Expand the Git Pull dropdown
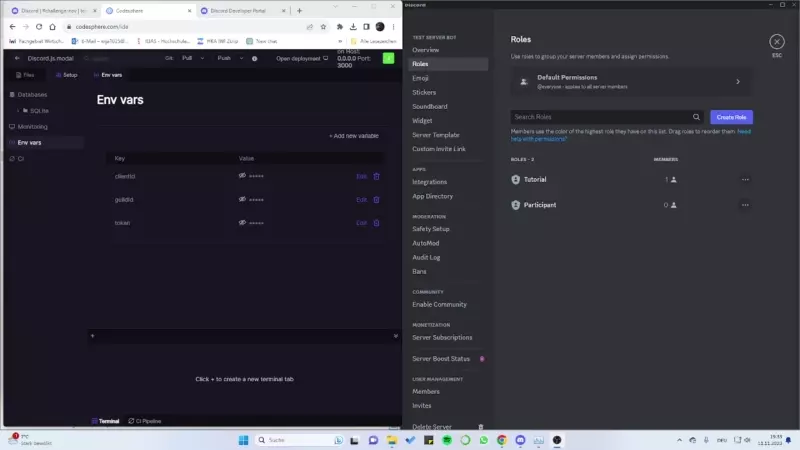The height and width of the screenshot is (450, 800). [x=203, y=59]
